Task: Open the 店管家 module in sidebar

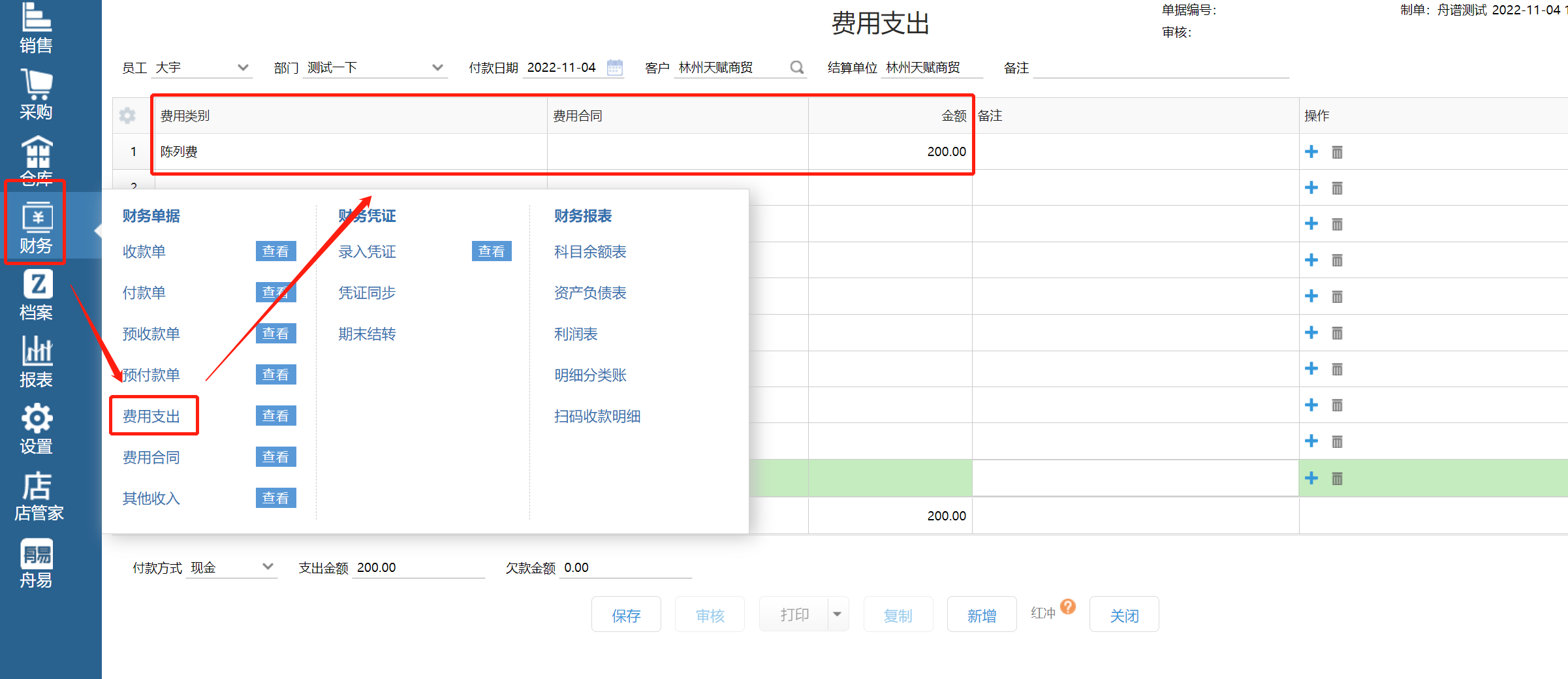Action: point(38,496)
